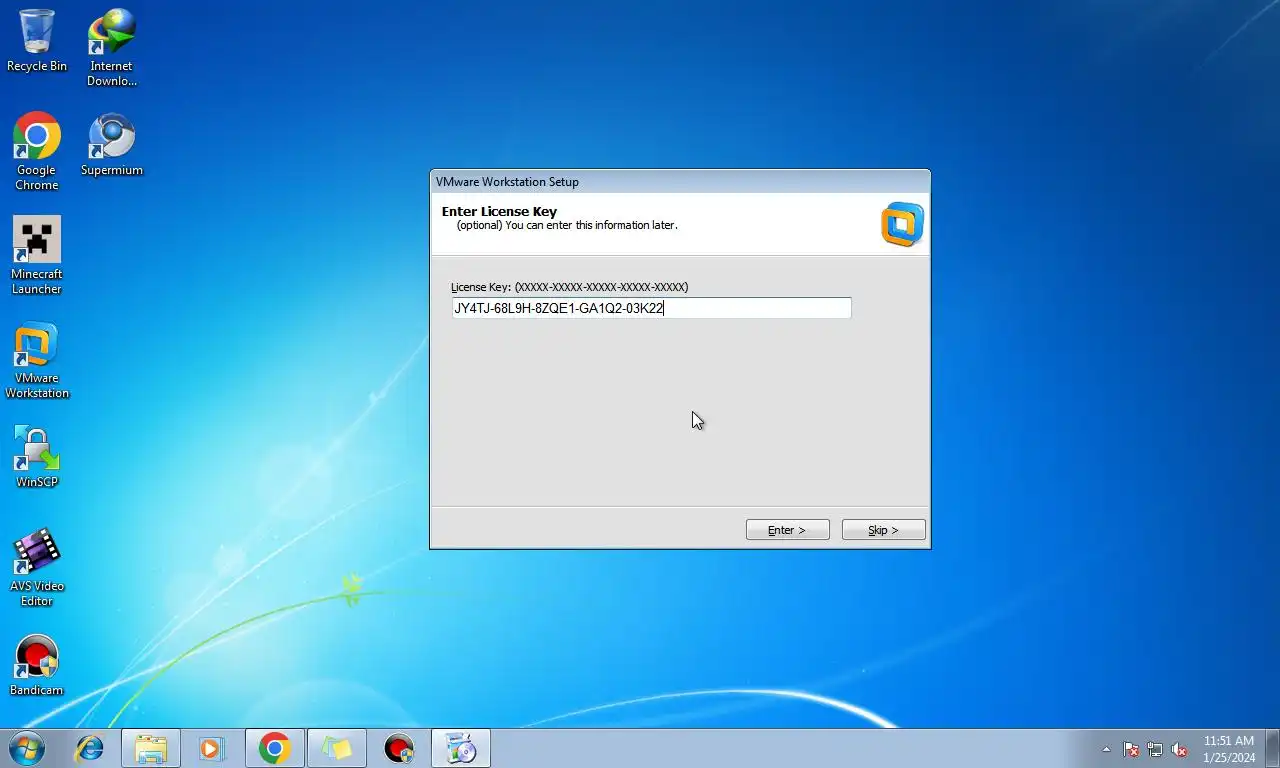Switch to Bandicam in the taskbar
The height and width of the screenshot is (768, 1280).
tap(398, 748)
